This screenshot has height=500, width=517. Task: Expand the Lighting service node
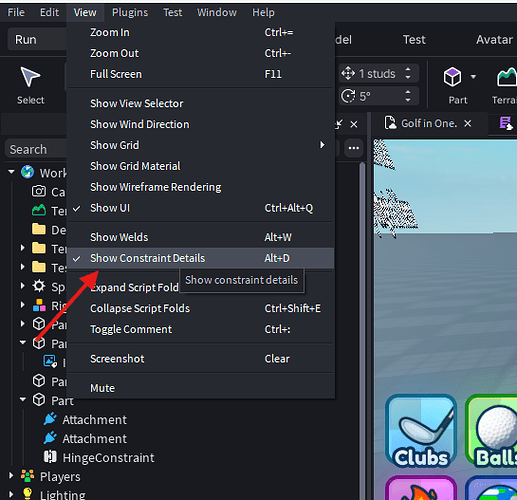[11, 494]
